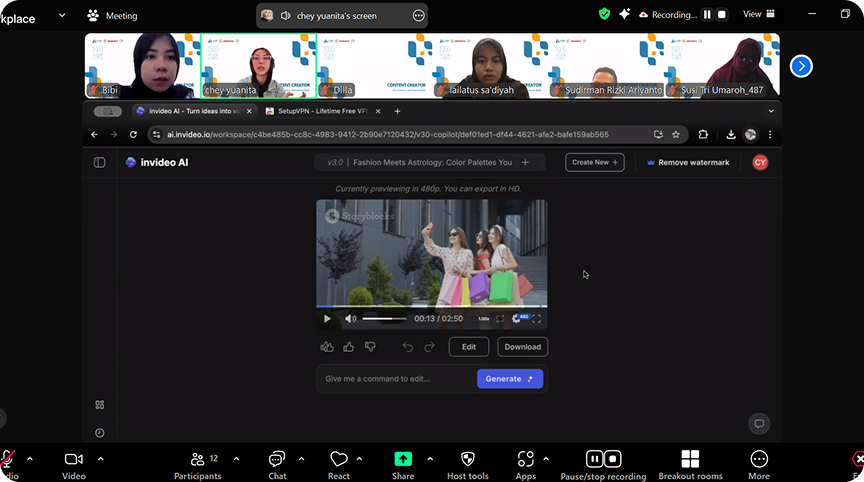This screenshot has width=864, height=482.
Task: Close the SetupVPN tab
Action: click(378, 111)
